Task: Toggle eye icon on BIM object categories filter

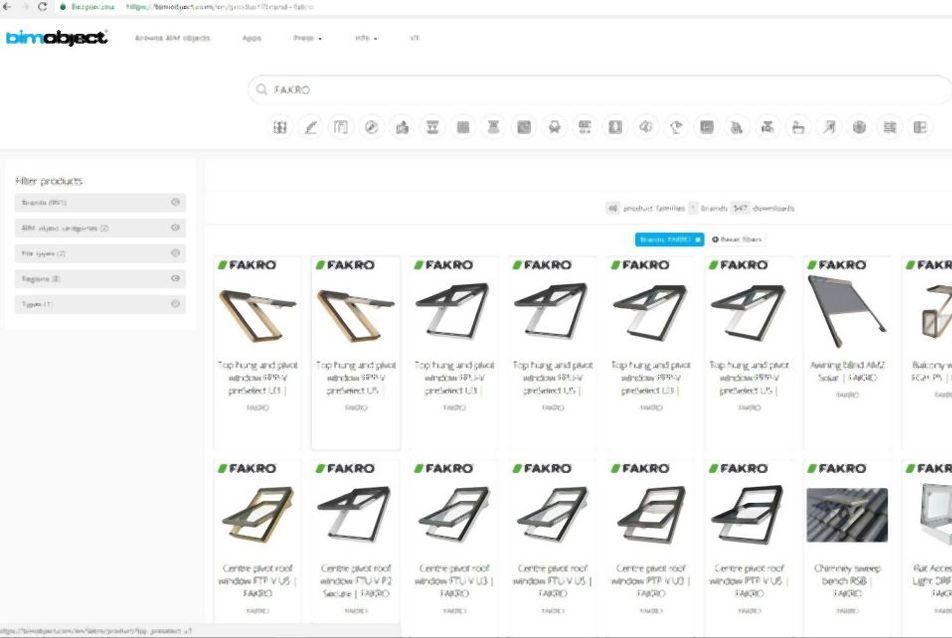Action: click(175, 228)
